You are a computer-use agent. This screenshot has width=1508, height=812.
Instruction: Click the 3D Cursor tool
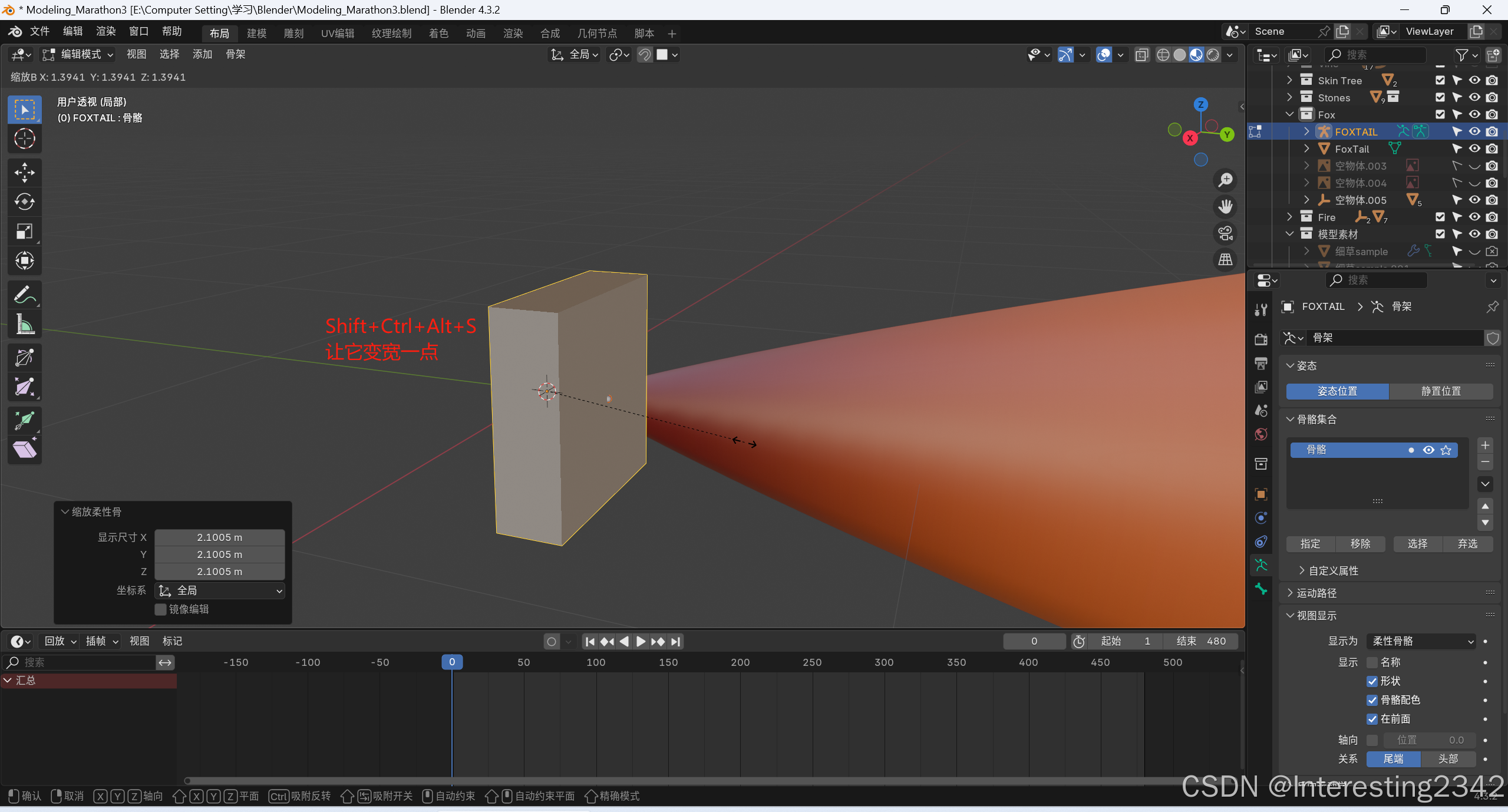(x=24, y=139)
